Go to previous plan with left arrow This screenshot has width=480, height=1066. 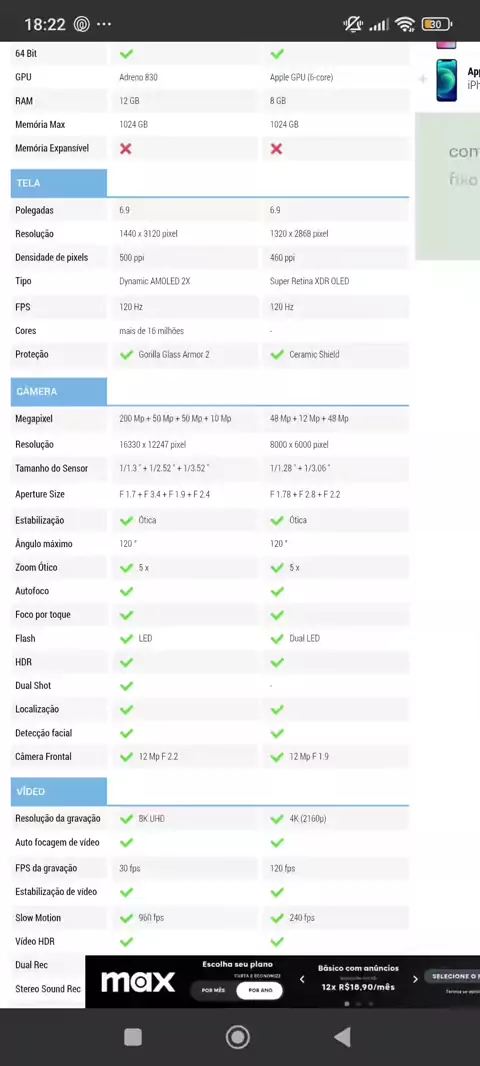(302, 979)
